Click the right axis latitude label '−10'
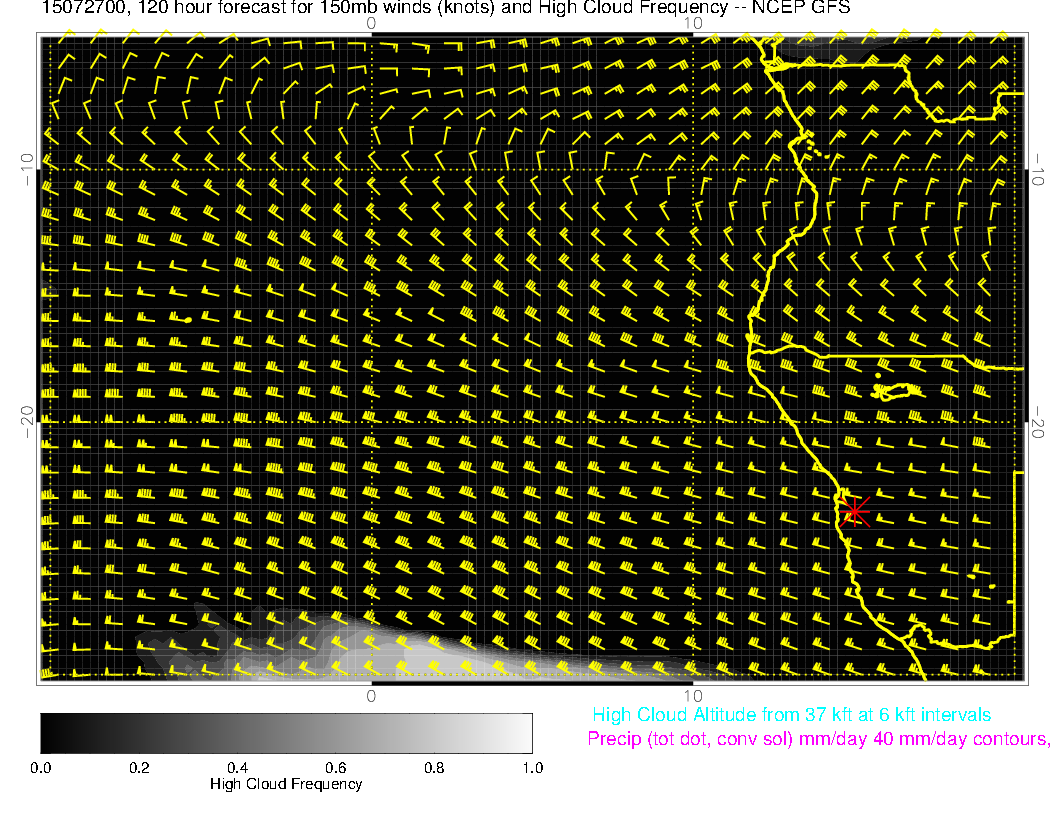This screenshot has width=1056, height=816. (x=1039, y=169)
